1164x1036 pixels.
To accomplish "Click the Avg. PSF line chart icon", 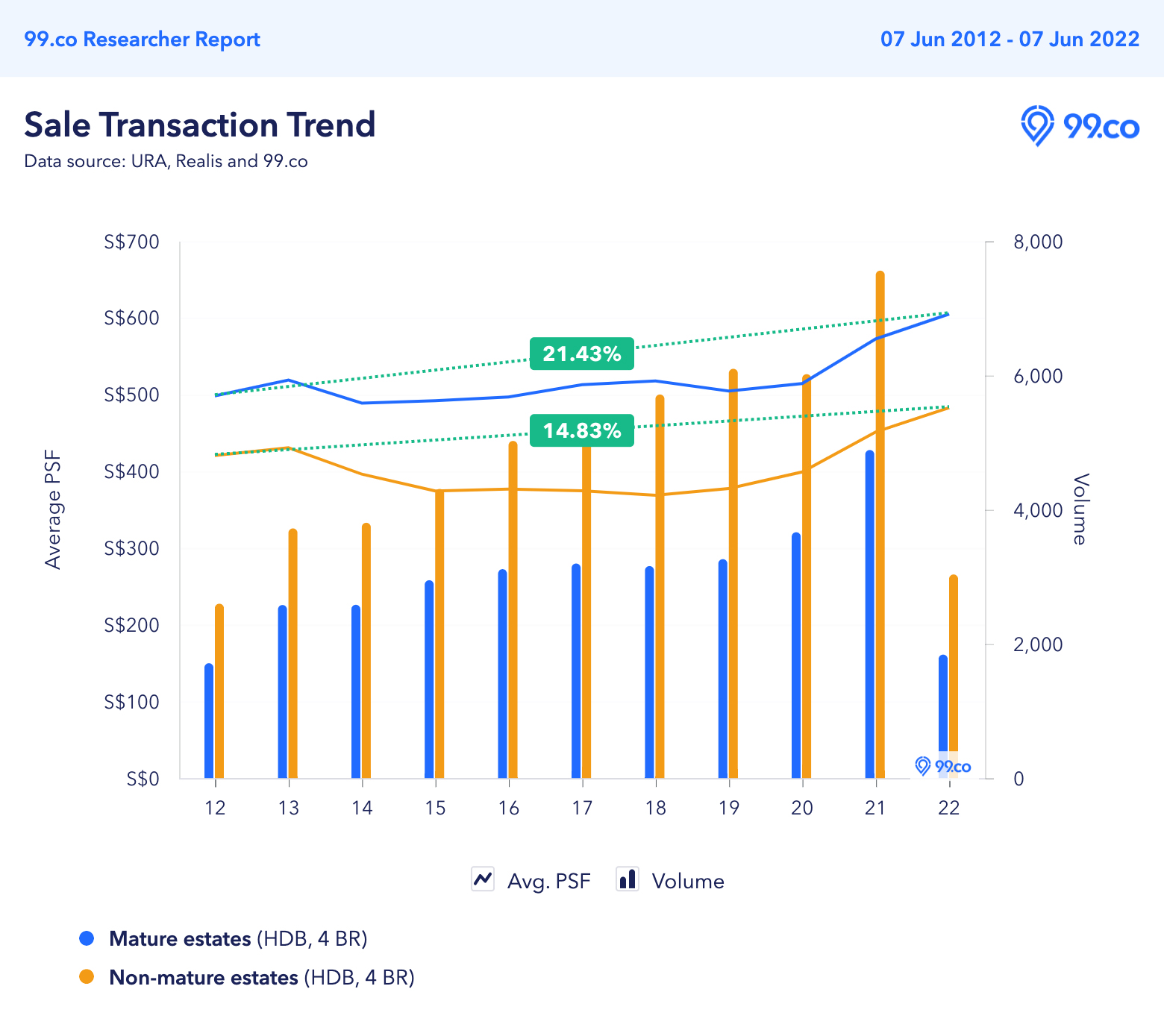I will (483, 879).
